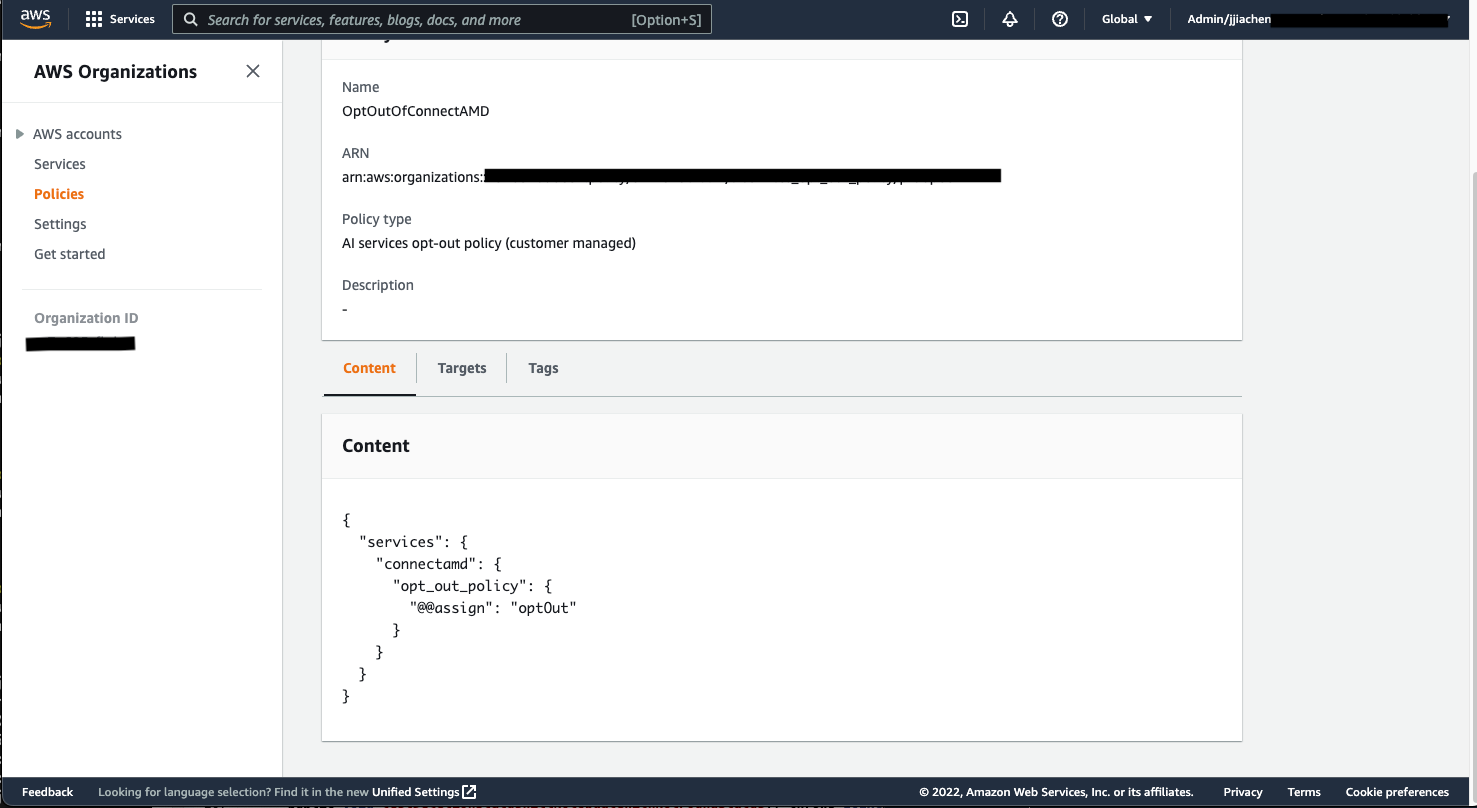Screen dimensions: 1477x808
Task: Click the ARN value text
Action: (x=671, y=176)
